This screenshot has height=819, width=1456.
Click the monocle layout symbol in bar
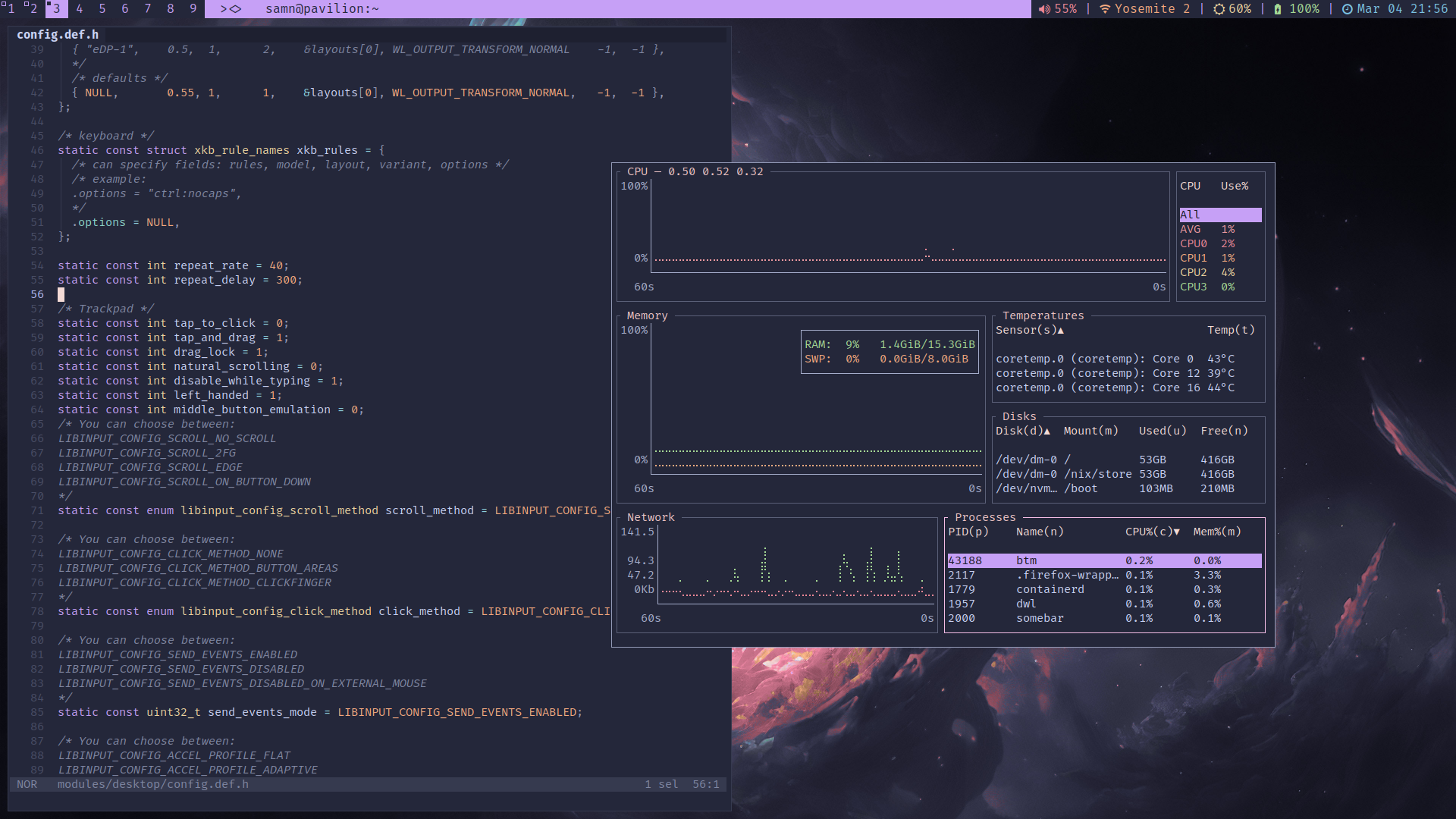click(x=231, y=9)
